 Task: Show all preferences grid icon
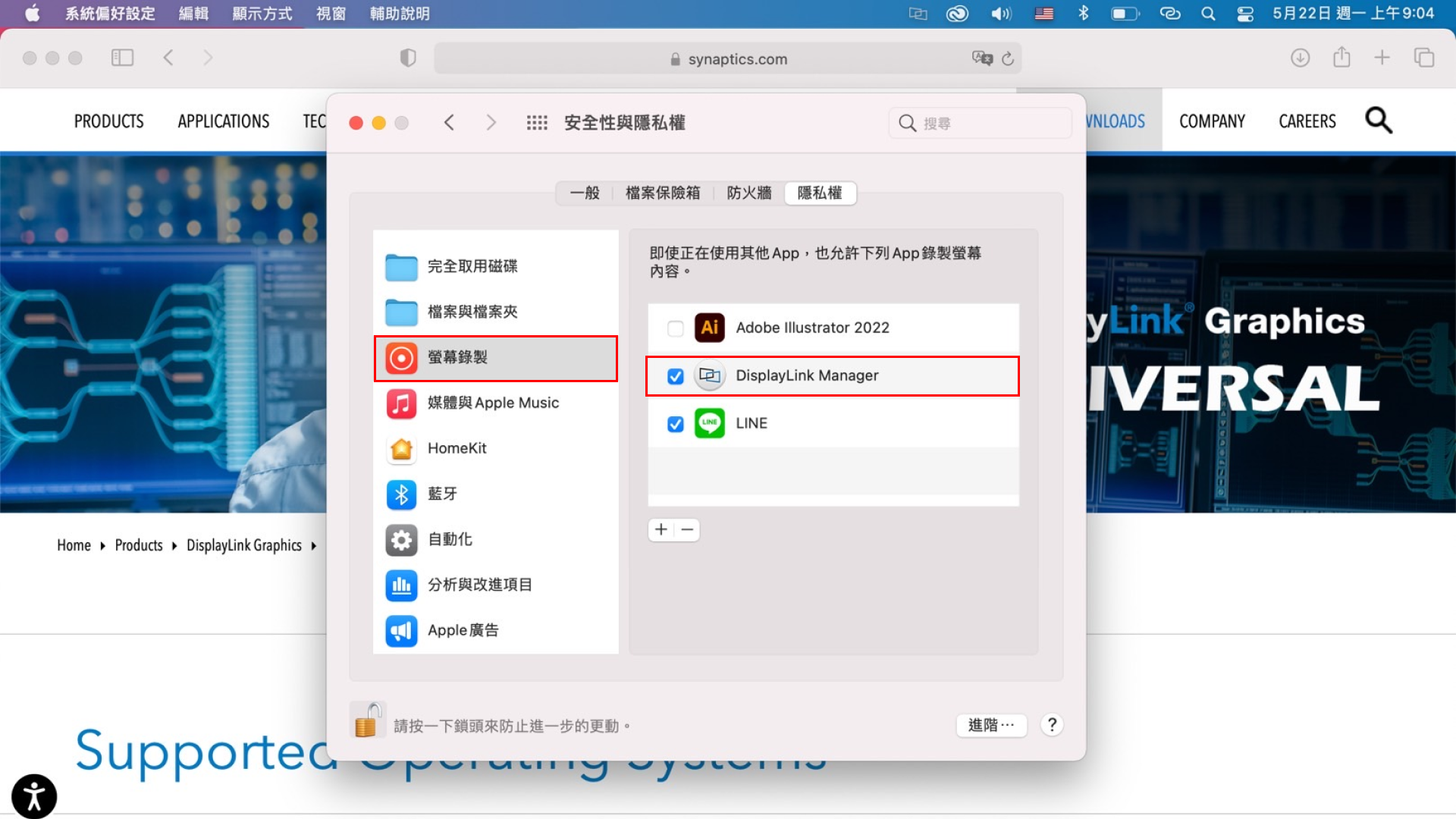(x=537, y=123)
